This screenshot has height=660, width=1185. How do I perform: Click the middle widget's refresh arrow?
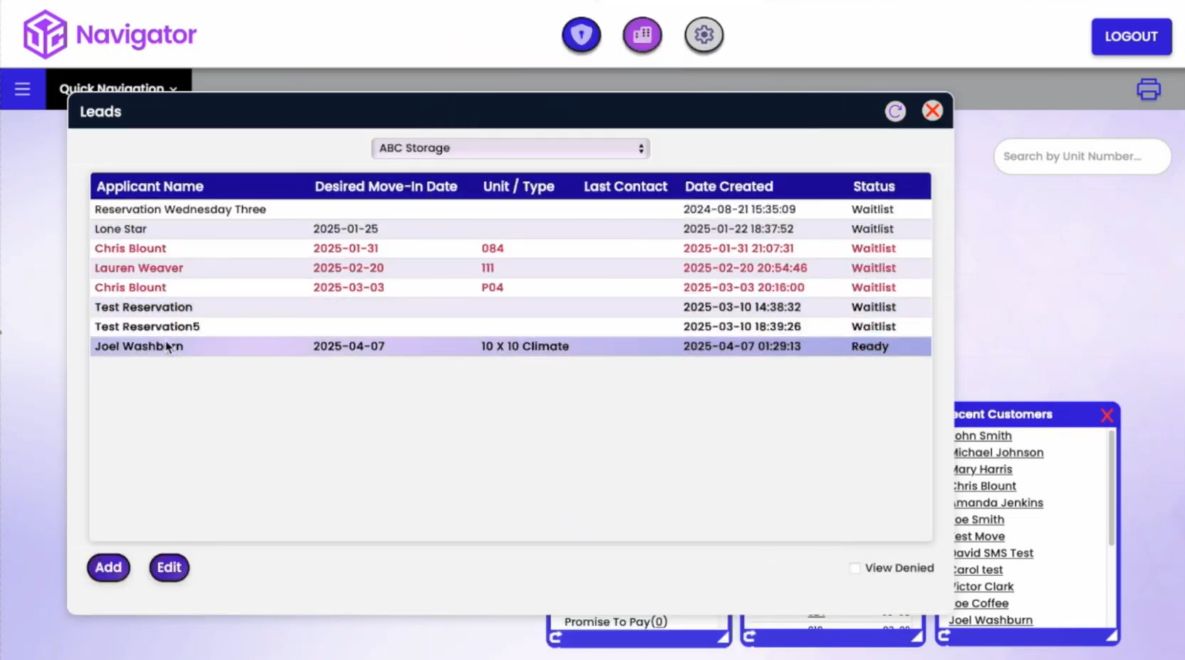point(750,637)
